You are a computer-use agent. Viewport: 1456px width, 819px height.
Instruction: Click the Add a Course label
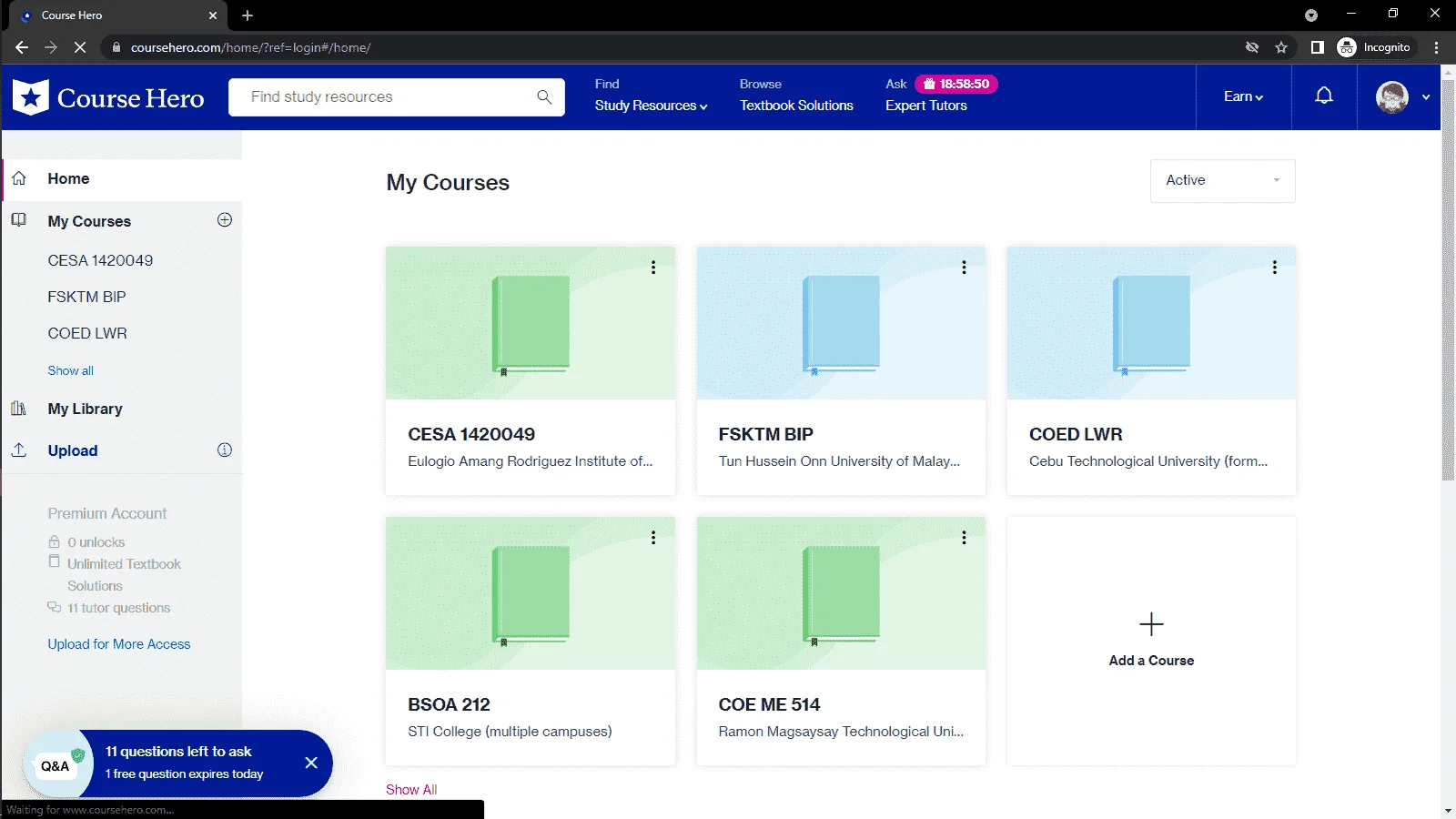coord(1151,661)
